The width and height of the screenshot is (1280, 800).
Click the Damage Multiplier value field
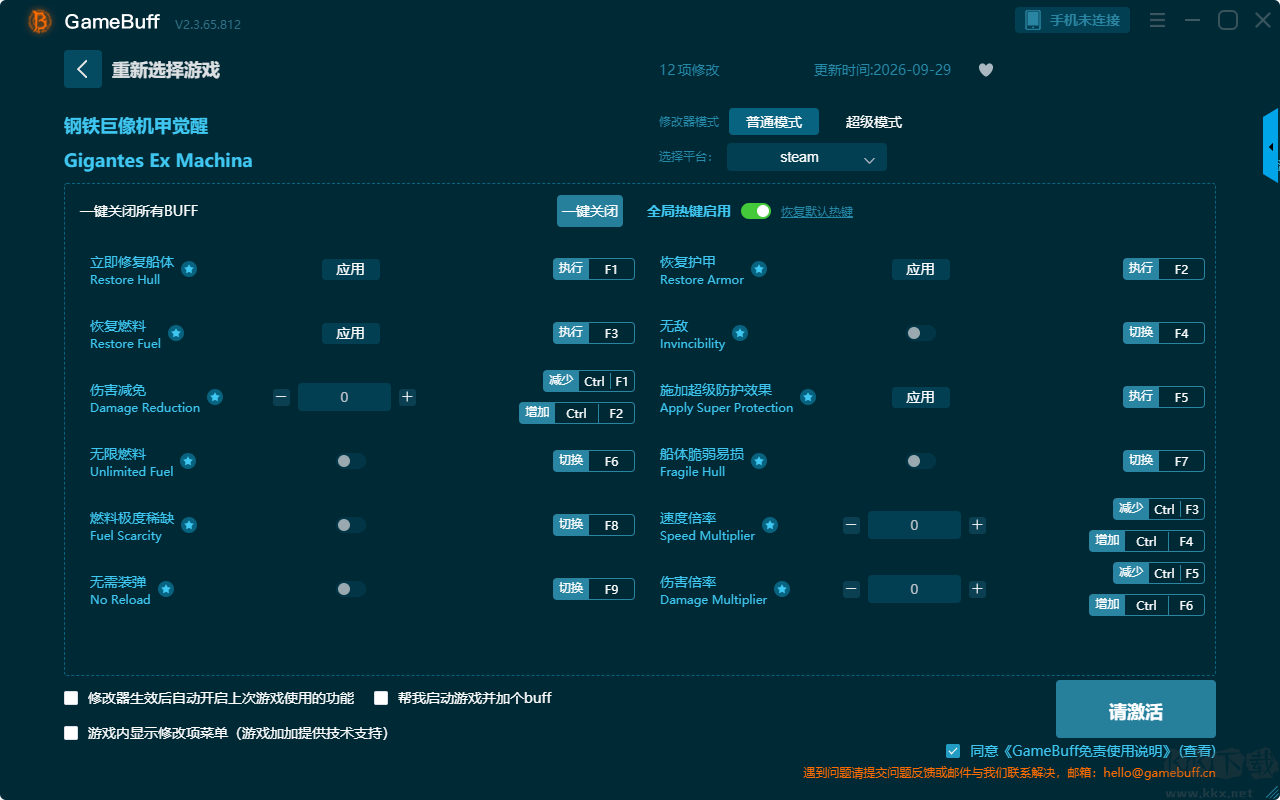pyautogui.click(x=914, y=589)
